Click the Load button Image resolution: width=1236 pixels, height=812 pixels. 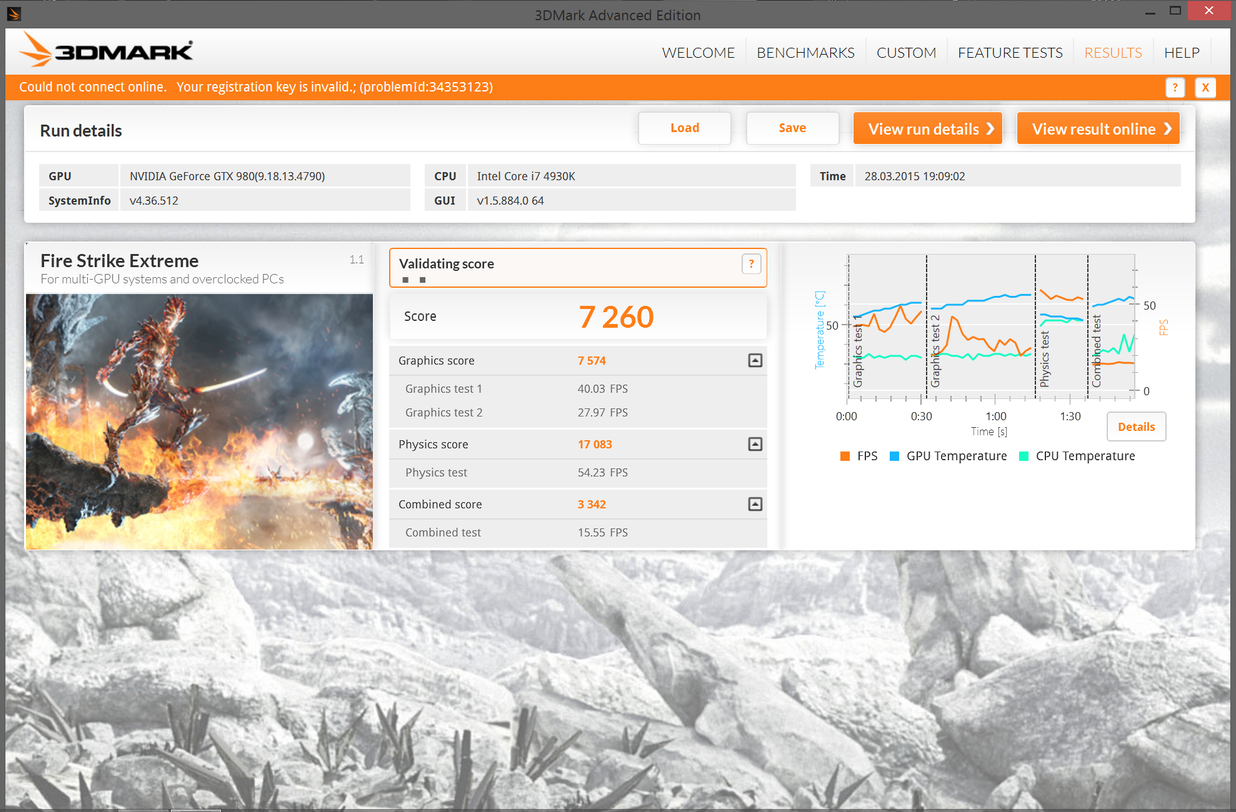685,128
